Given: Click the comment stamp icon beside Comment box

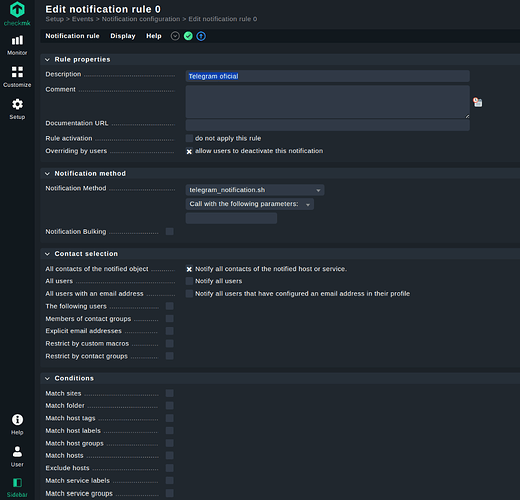Looking at the screenshot, I should pos(478,102).
